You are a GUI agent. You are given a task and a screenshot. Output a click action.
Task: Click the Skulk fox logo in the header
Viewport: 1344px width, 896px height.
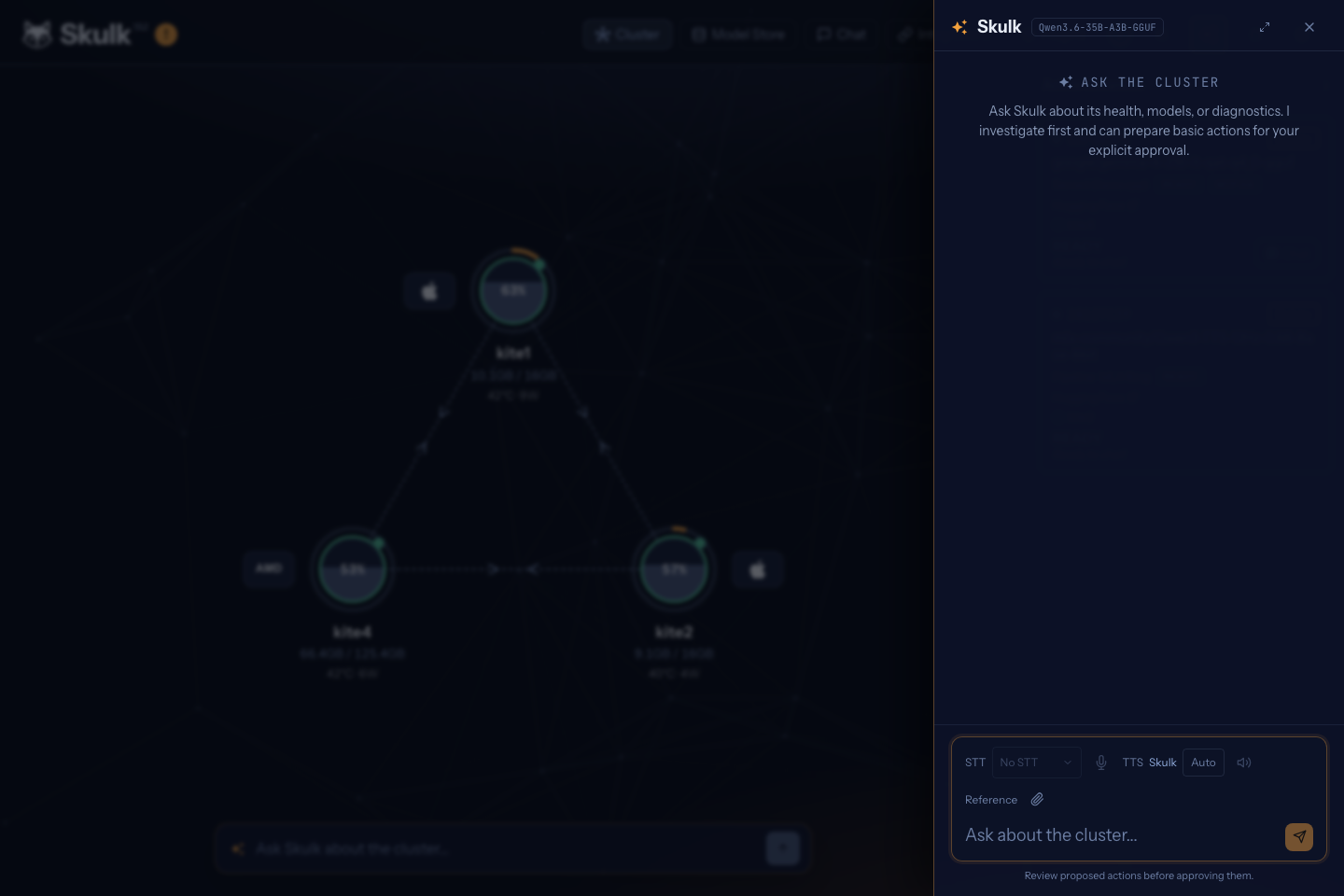(37, 35)
